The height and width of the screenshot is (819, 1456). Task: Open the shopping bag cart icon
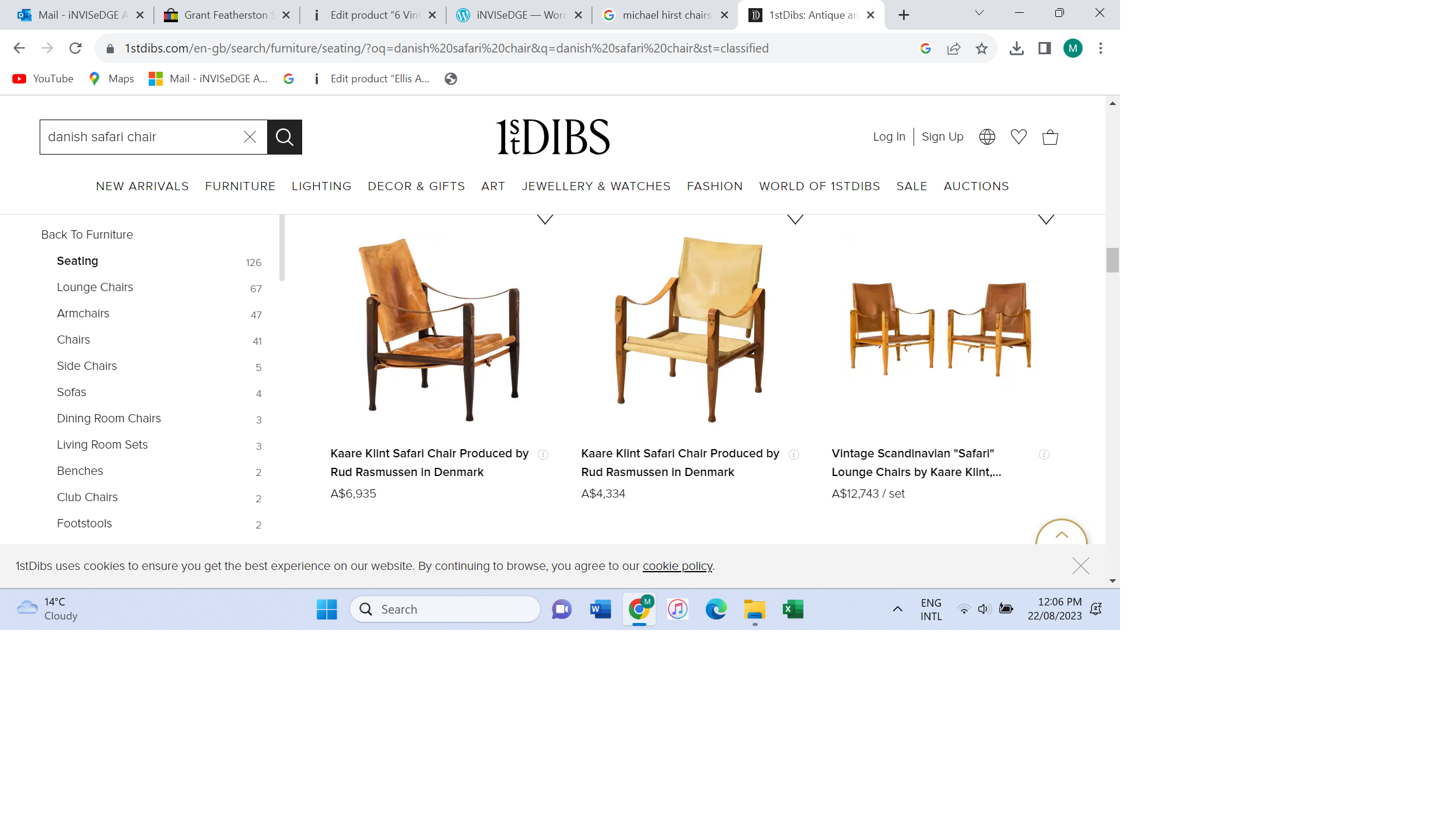tap(1049, 137)
